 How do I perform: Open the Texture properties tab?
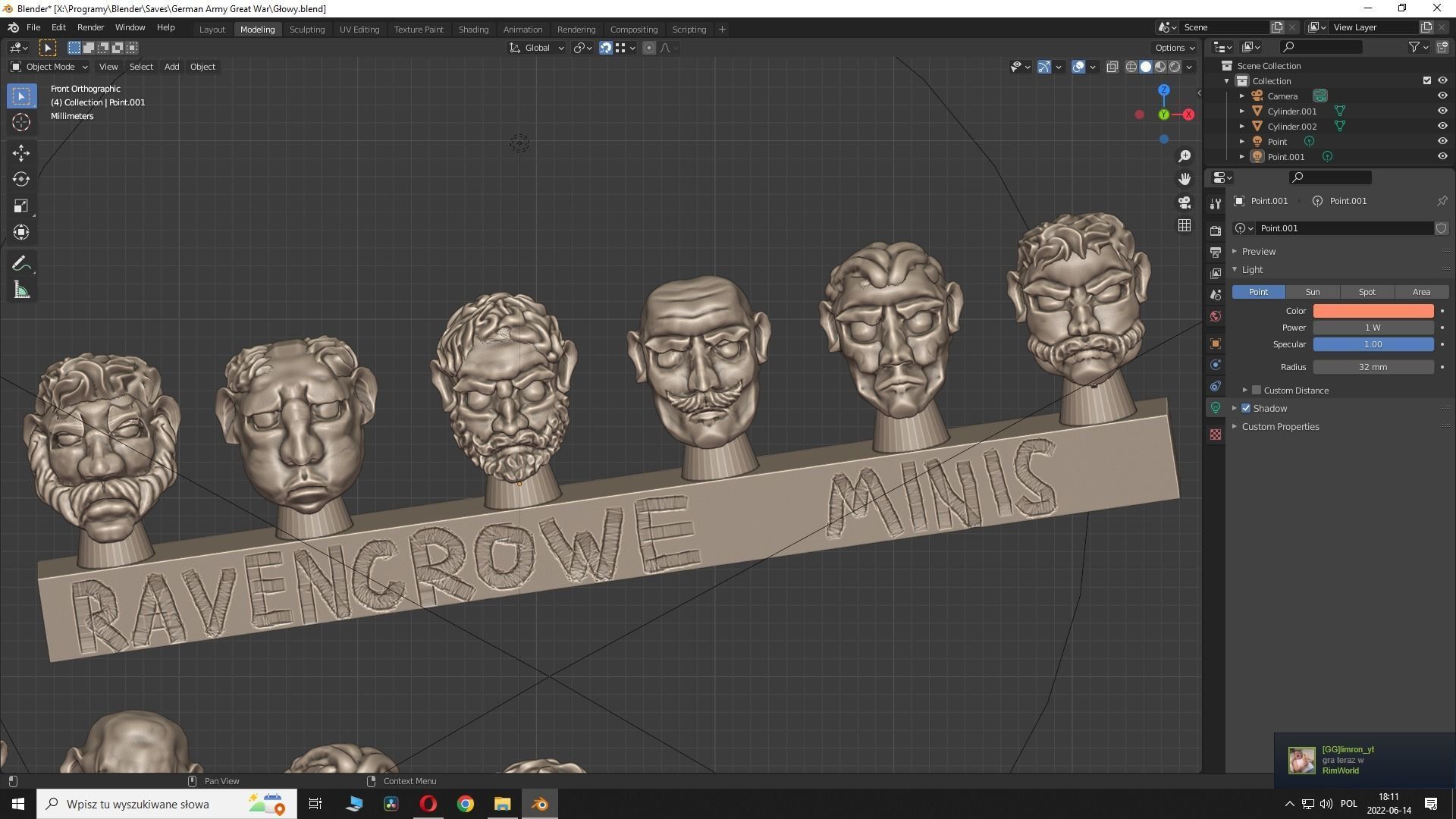click(x=1216, y=435)
